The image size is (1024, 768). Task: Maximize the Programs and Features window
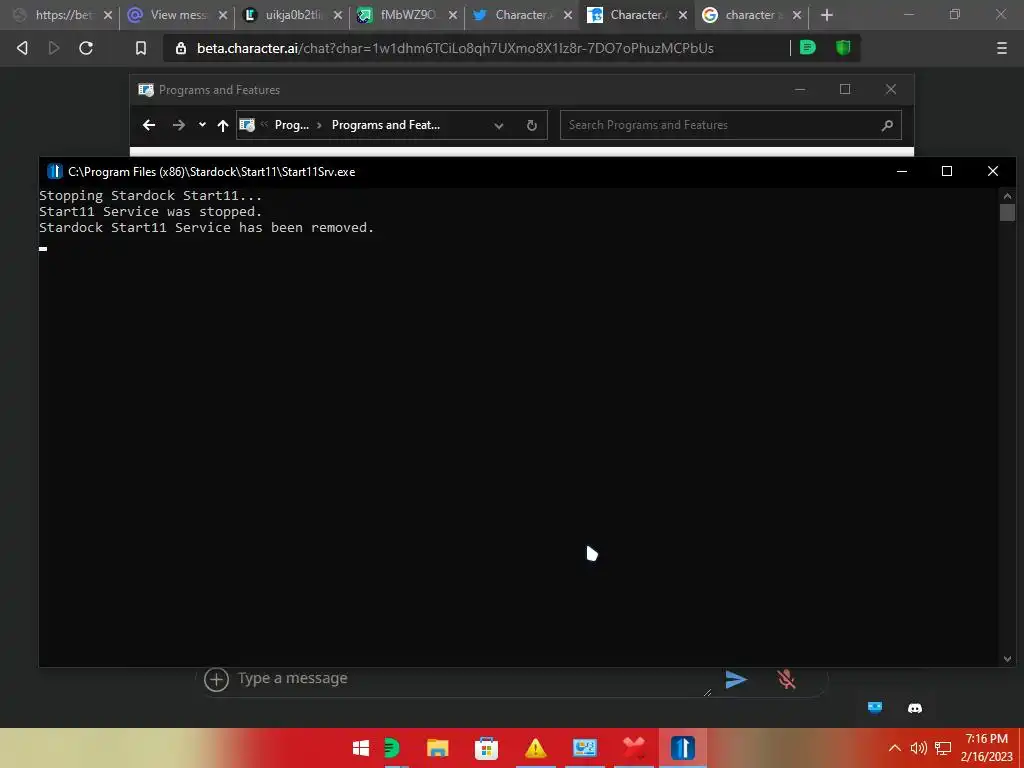[845, 89]
